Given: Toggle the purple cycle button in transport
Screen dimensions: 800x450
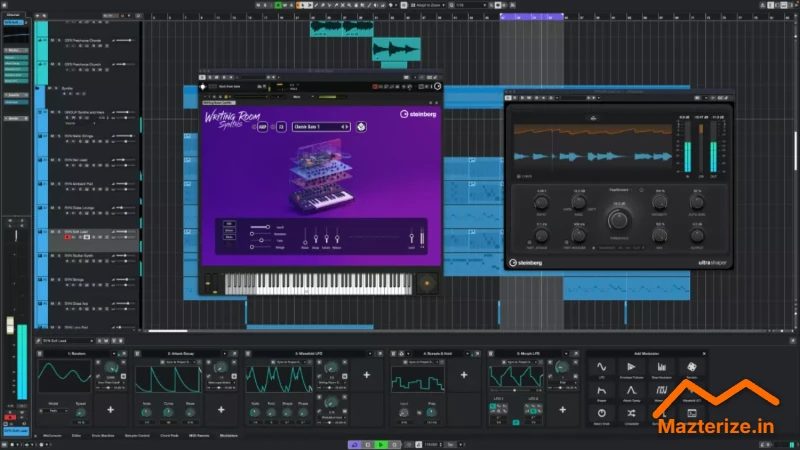Looking at the screenshot, I should click(x=355, y=445).
